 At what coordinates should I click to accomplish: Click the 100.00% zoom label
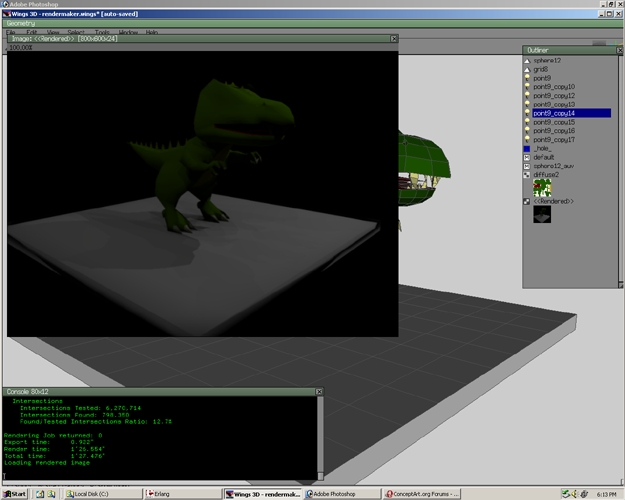coord(21,47)
